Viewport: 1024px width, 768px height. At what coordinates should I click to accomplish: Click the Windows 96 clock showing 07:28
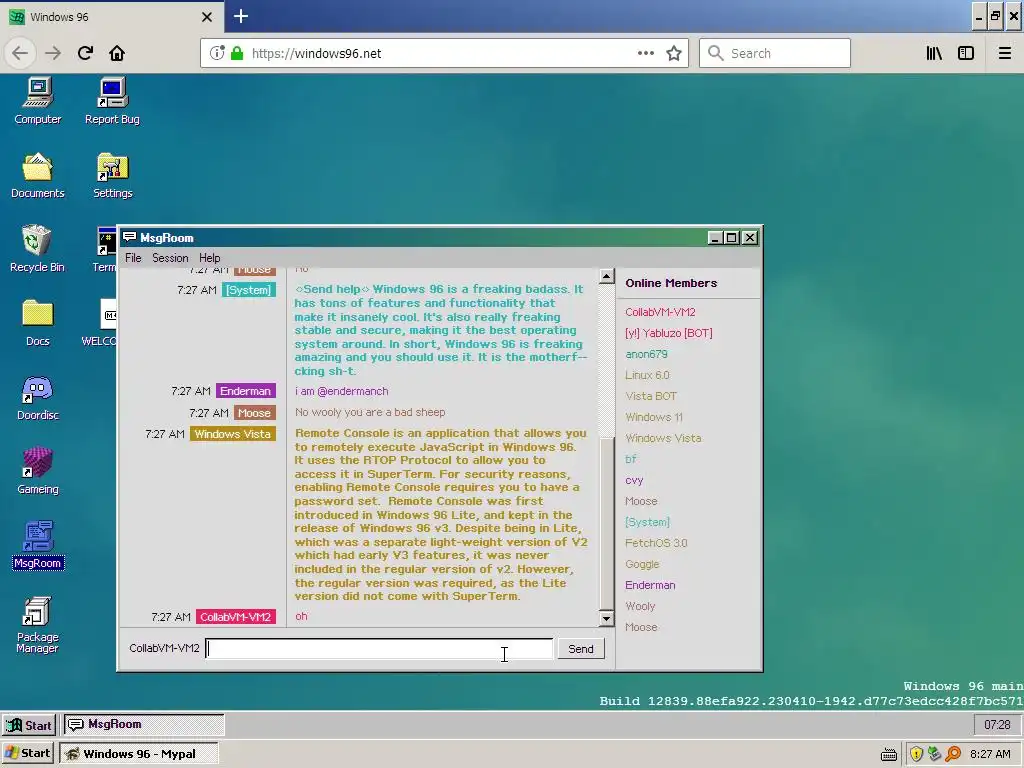(x=997, y=725)
